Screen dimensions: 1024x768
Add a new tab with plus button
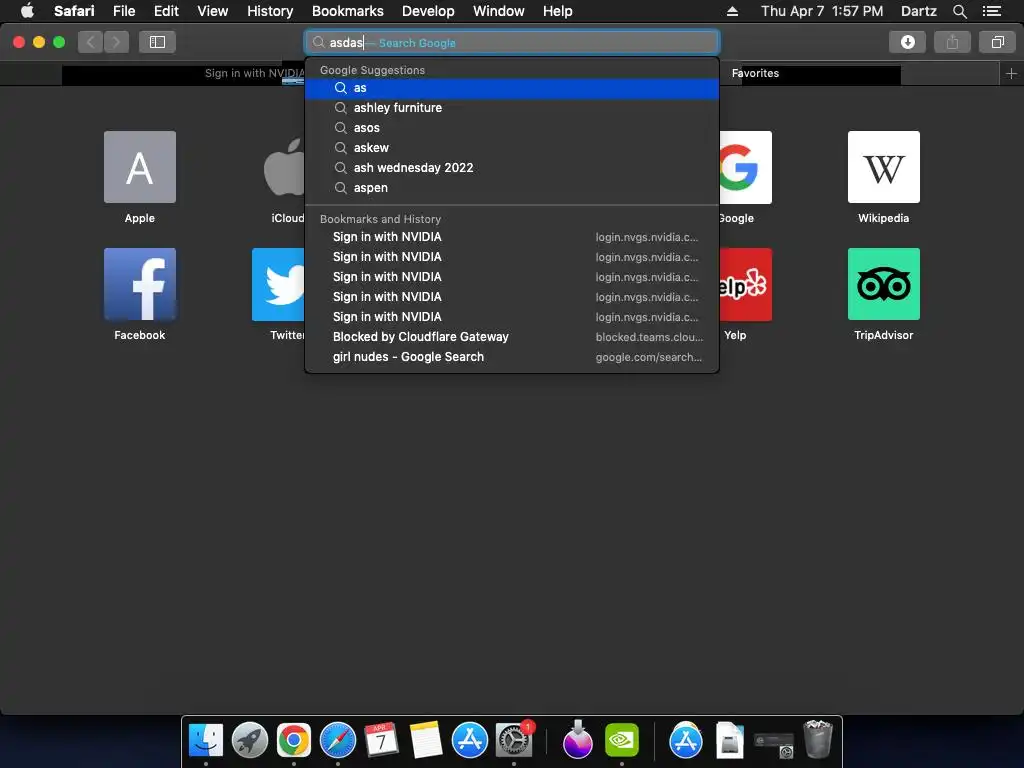point(1012,74)
